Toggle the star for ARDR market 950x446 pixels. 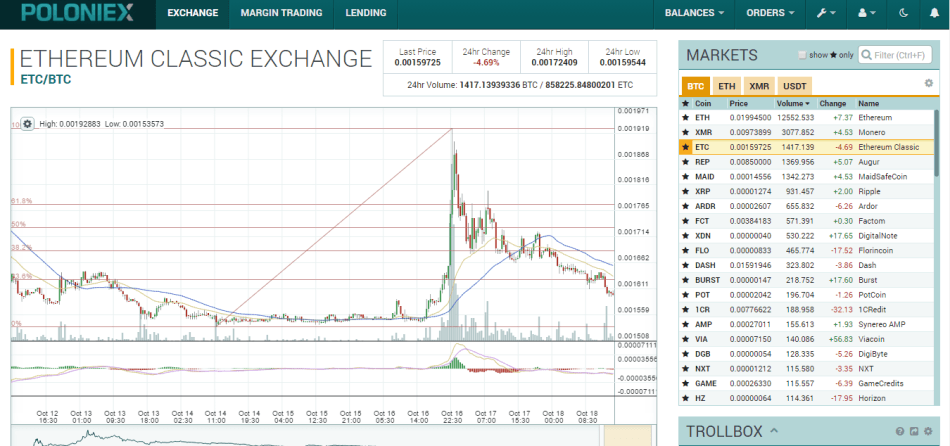click(686, 206)
